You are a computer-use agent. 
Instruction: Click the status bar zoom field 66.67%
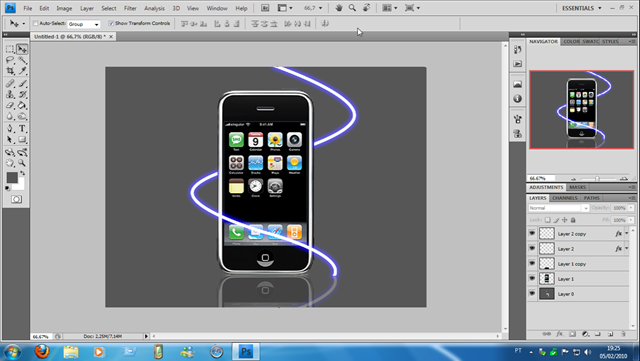[41, 336]
